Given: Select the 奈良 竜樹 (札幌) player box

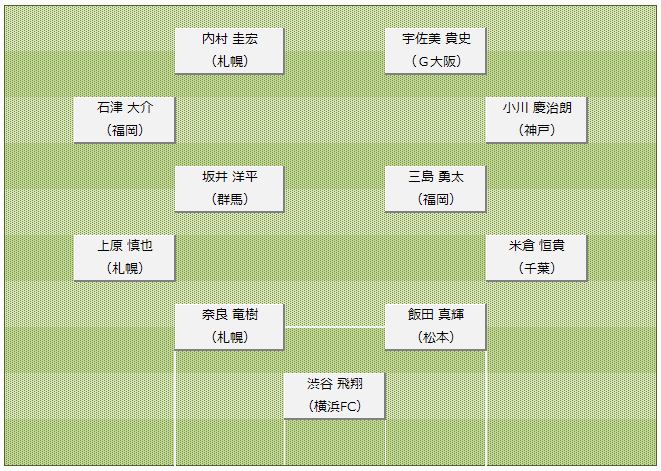Looking at the screenshot, I should point(229,327).
